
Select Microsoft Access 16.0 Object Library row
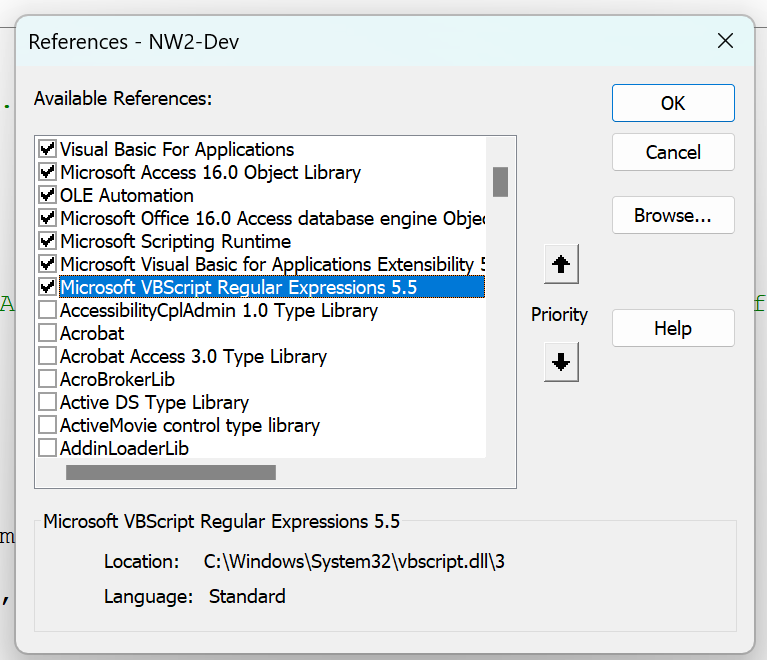[x=210, y=172]
